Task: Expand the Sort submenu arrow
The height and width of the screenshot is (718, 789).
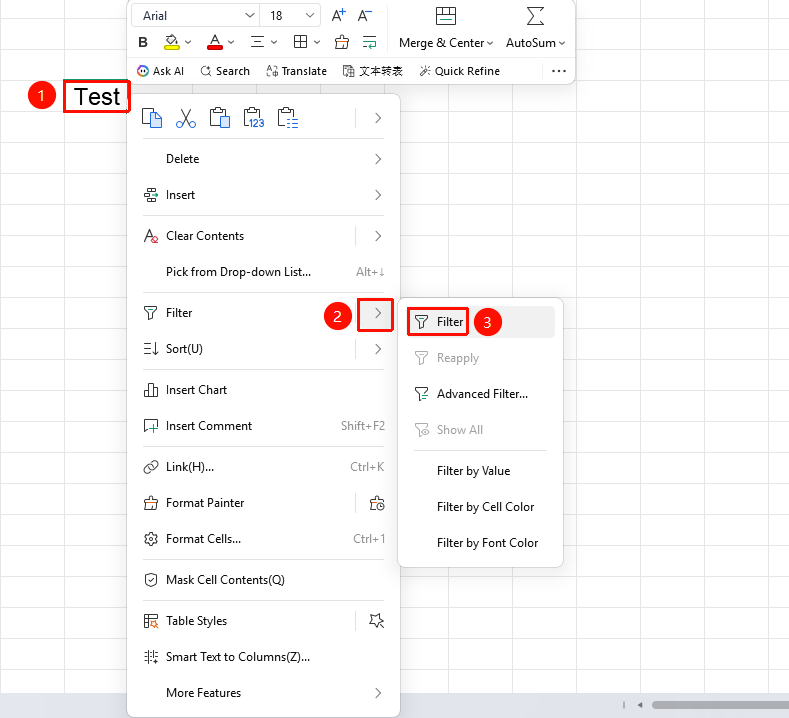Action: [378, 349]
